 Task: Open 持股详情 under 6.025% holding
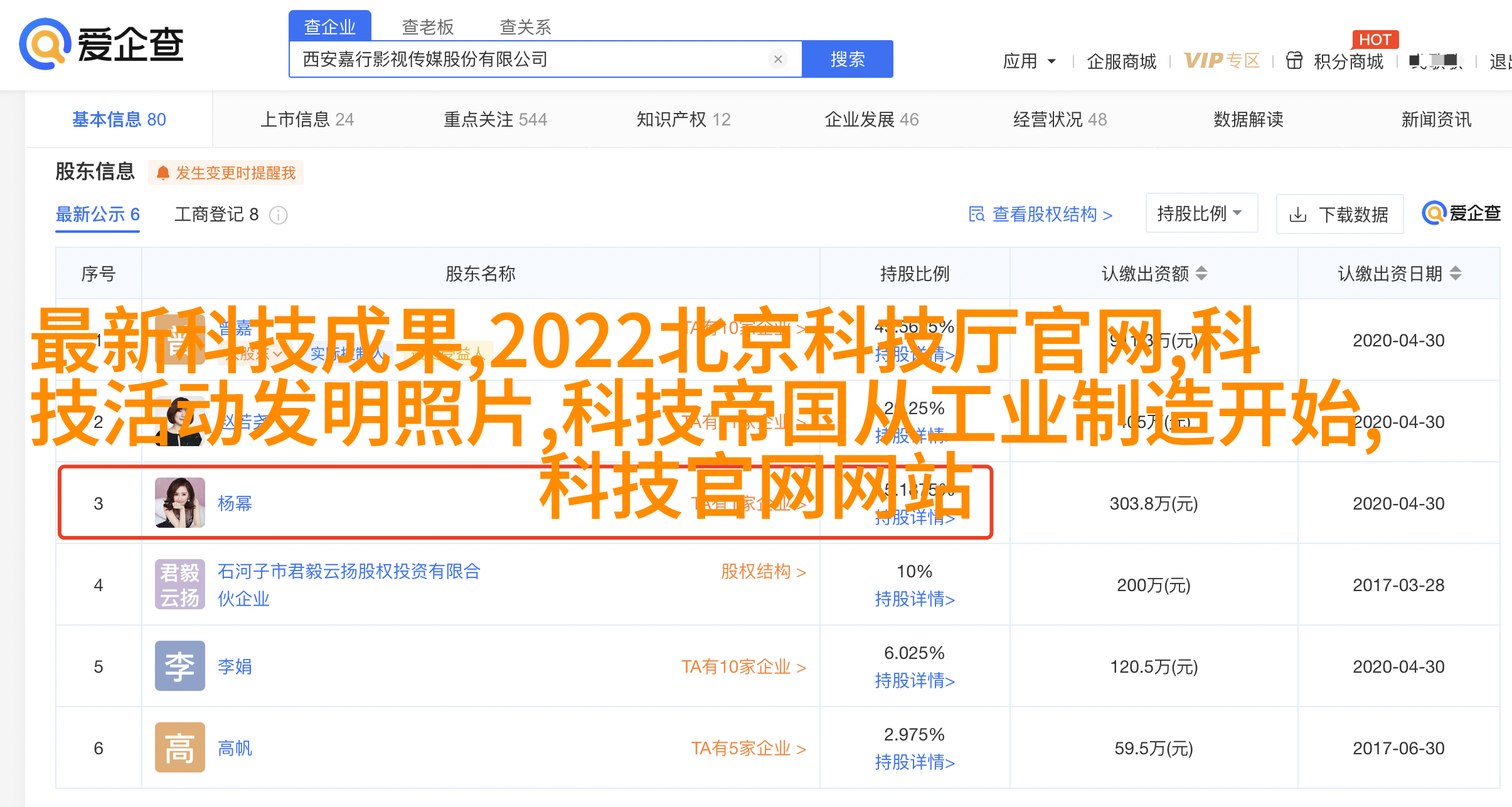[915, 680]
